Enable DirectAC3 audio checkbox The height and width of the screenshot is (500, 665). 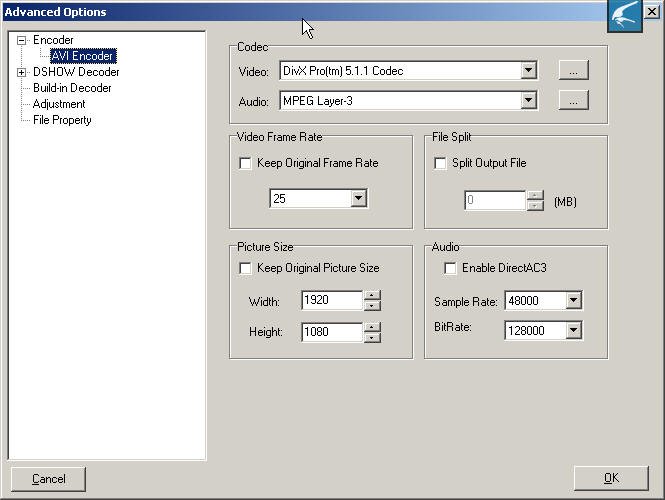coord(451,268)
